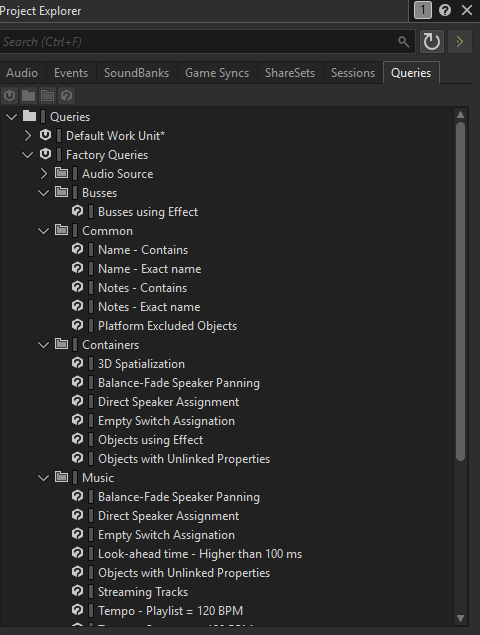Click the new Physical Folder toolbar icon
The height and width of the screenshot is (635, 480).
tap(28, 96)
